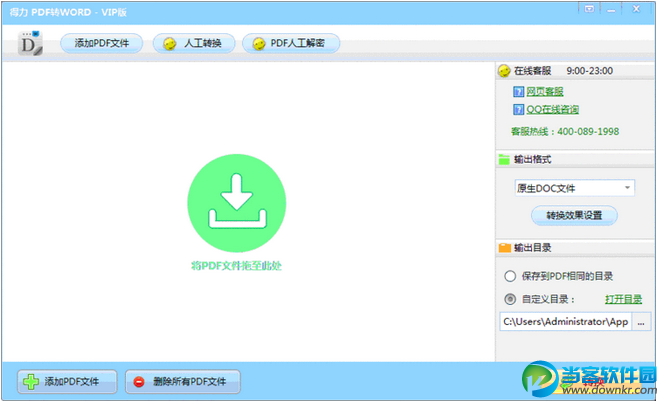Close the 得力 PDF转WORD window
The height and width of the screenshot is (404, 658).
pyautogui.click(x=636, y=9)
